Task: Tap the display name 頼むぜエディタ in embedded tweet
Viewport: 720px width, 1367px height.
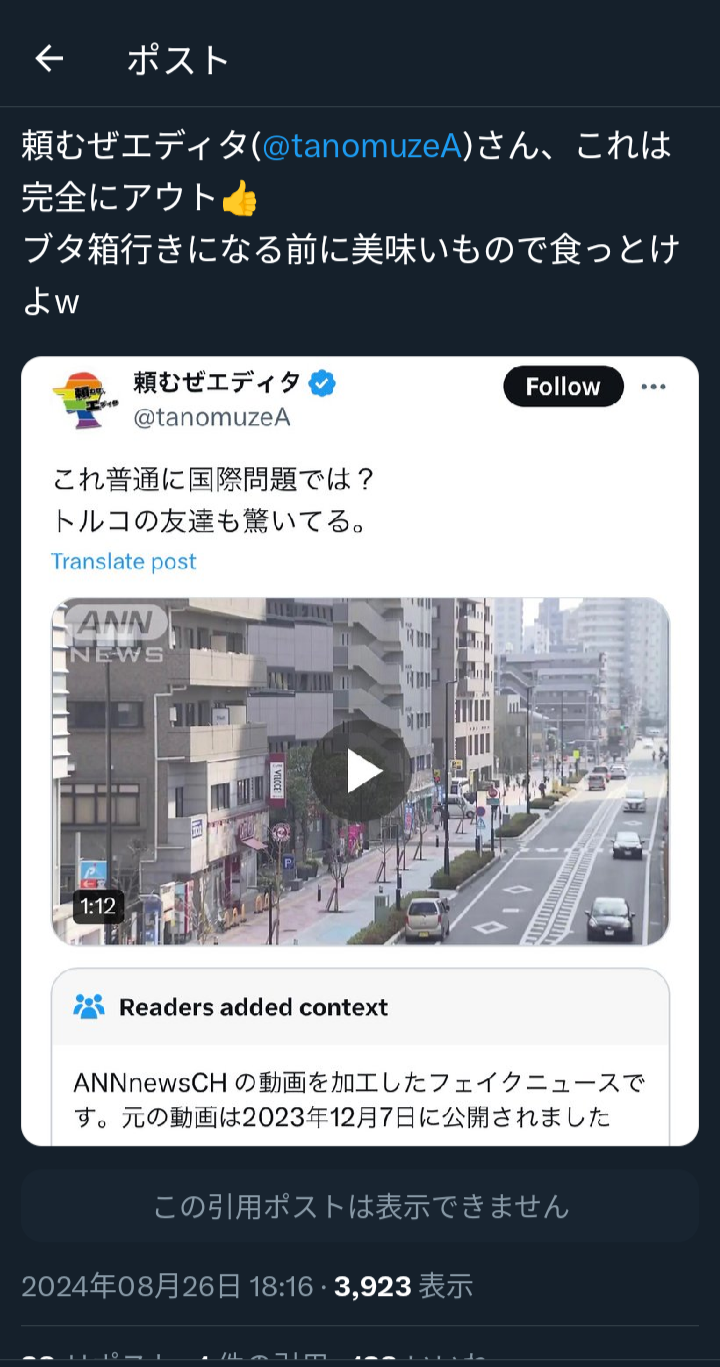Action: [216, 382]
